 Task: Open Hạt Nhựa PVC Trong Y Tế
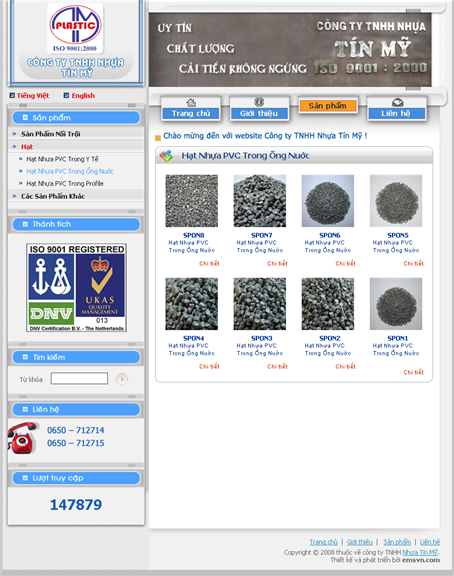[62, 159]
